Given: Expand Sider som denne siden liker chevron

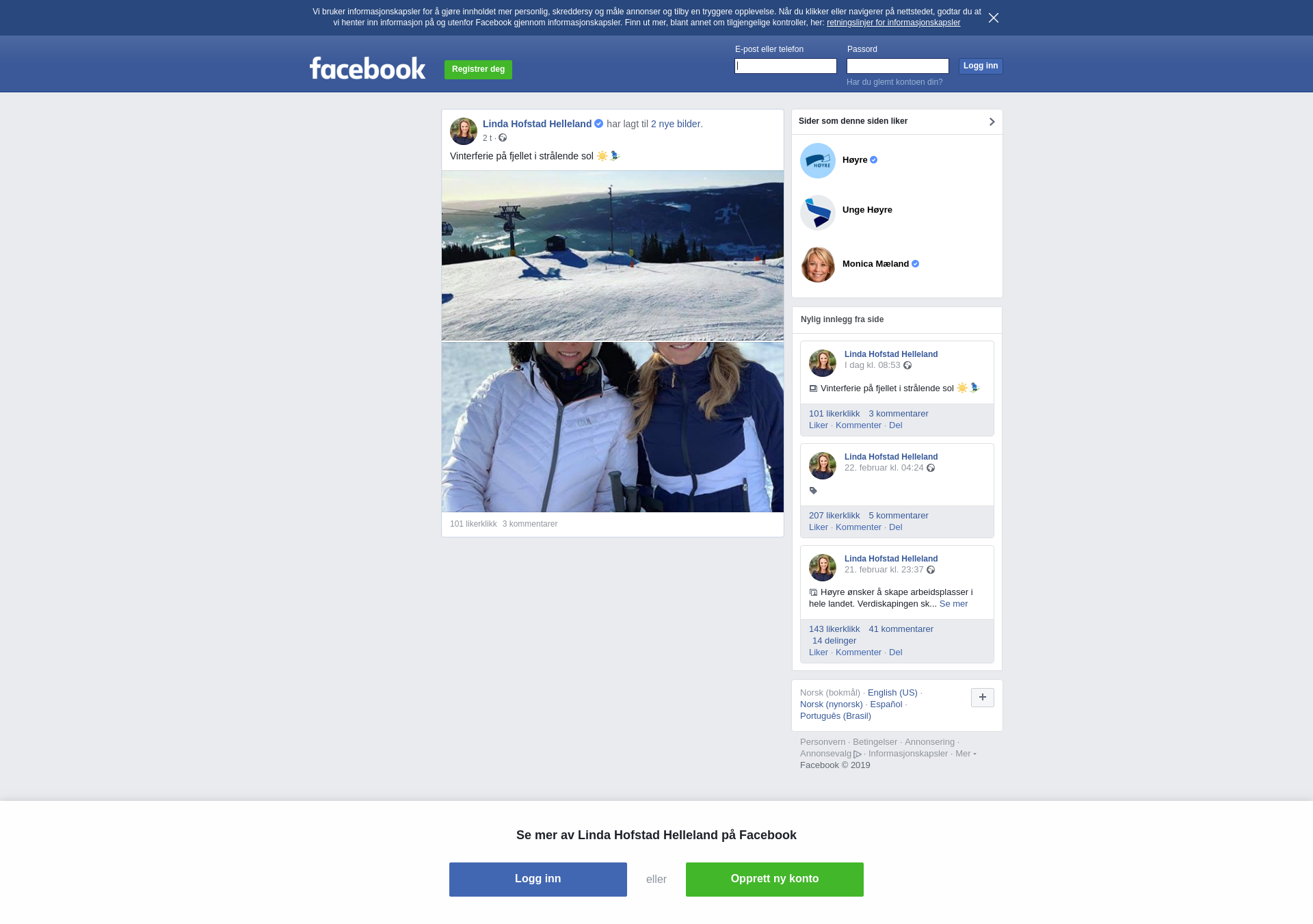Looking at the screenshot, I should tap(992, 122).
